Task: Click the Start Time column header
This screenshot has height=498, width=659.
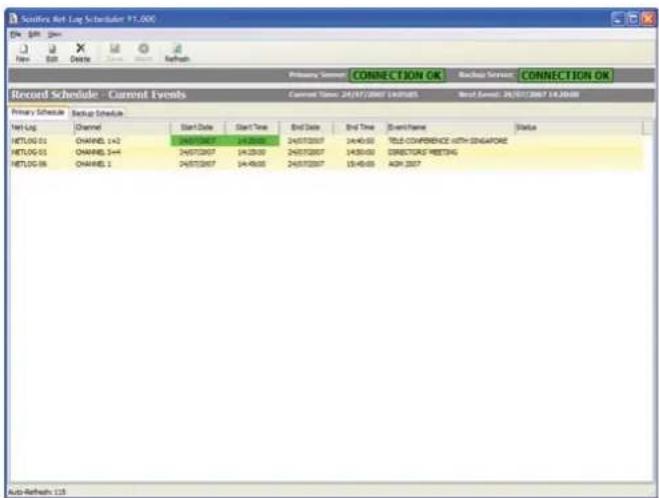Action: (x=252, y=127)
